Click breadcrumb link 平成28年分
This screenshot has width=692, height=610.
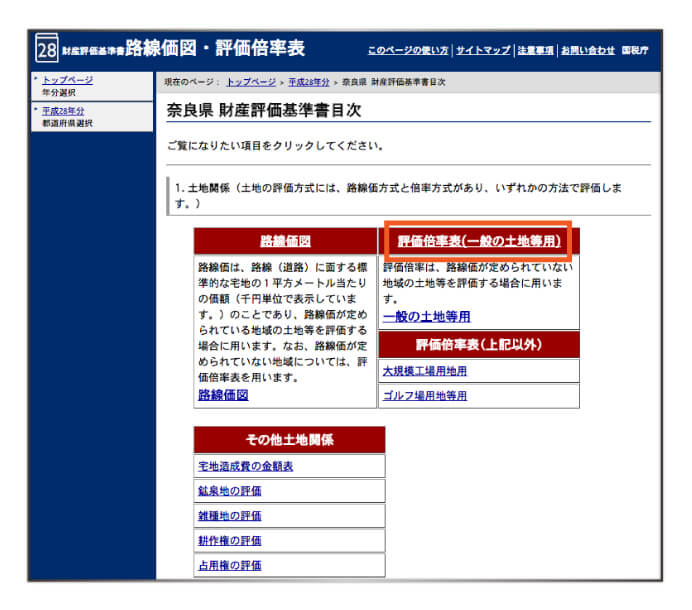click(x=309, y=82)
